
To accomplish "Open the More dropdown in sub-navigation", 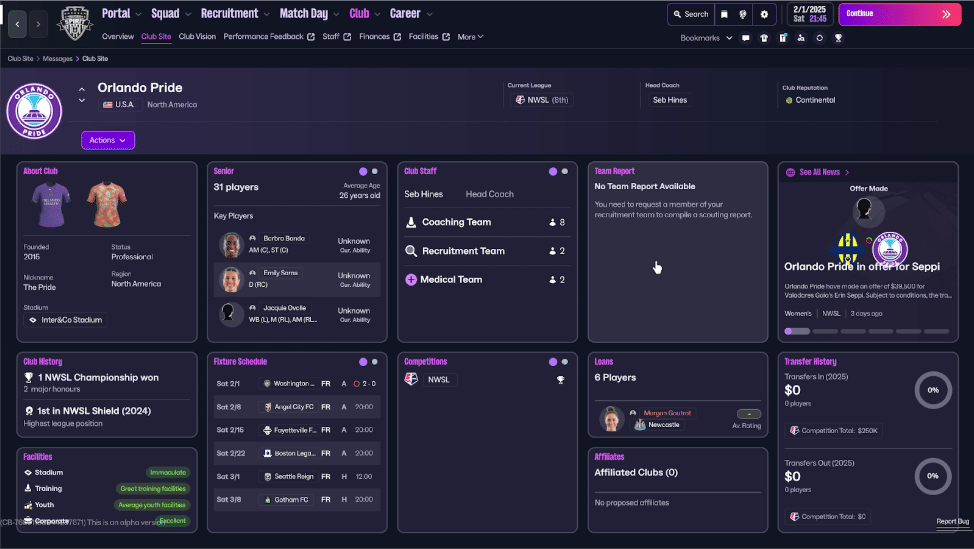I will click(470, 37).
